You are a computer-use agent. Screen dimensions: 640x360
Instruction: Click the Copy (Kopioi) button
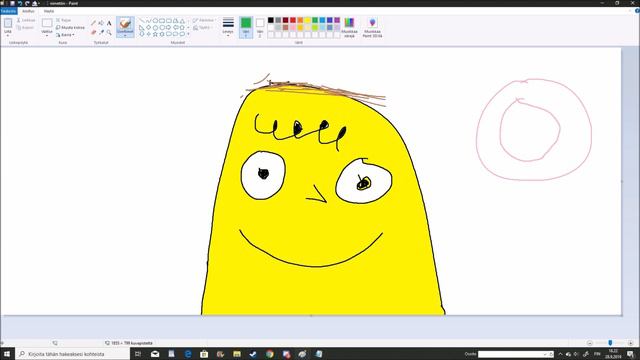click(25, 28)
